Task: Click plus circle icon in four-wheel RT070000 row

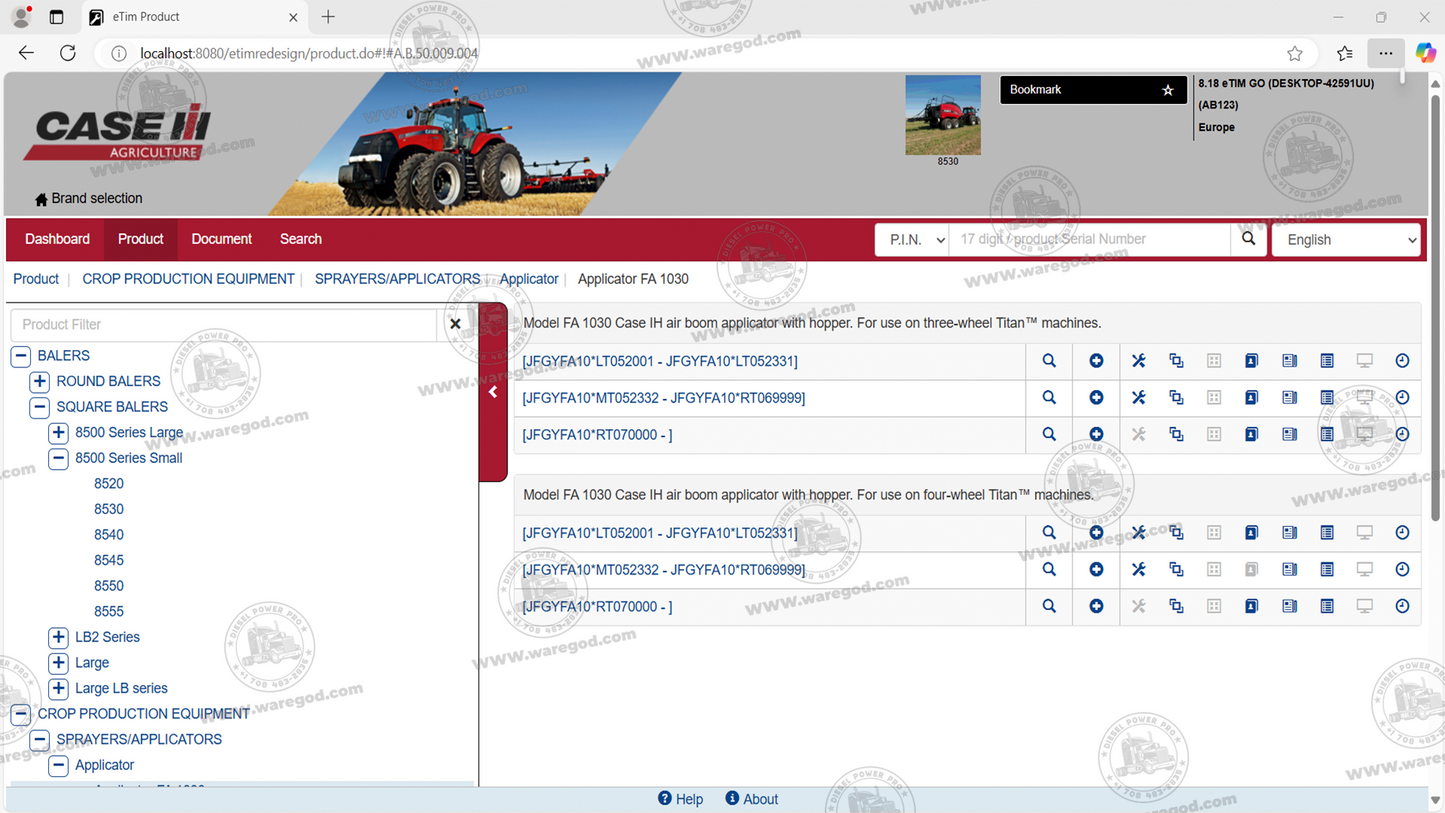Action: pos(1096,607)
